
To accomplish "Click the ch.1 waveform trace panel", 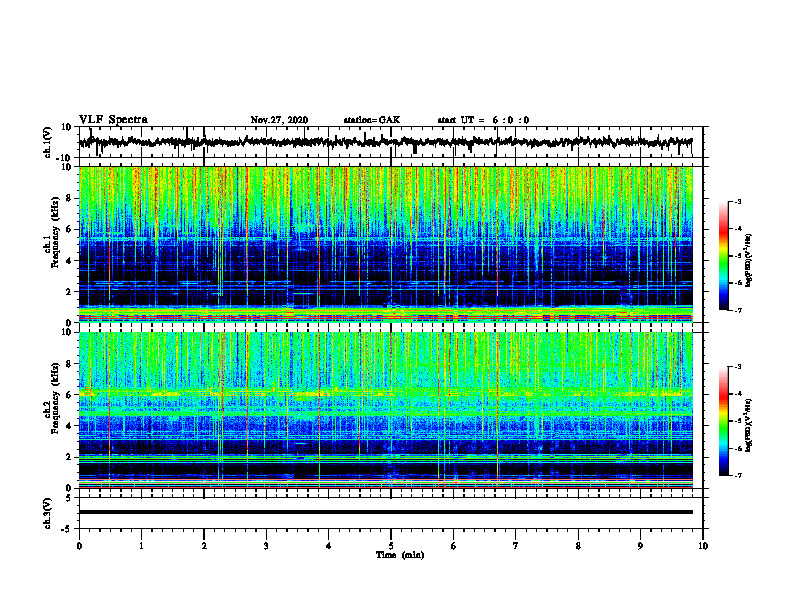I will (x=390, y=142).
